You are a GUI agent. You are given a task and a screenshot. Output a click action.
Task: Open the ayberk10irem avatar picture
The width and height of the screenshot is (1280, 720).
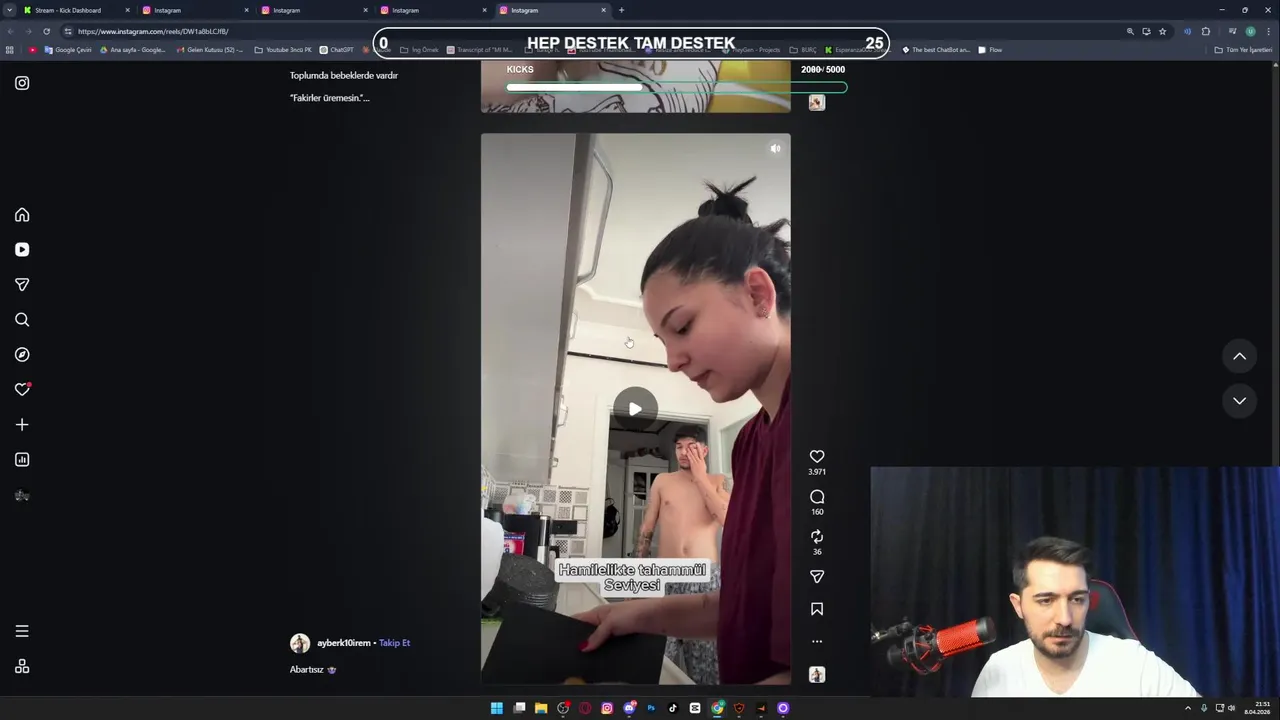300,643
